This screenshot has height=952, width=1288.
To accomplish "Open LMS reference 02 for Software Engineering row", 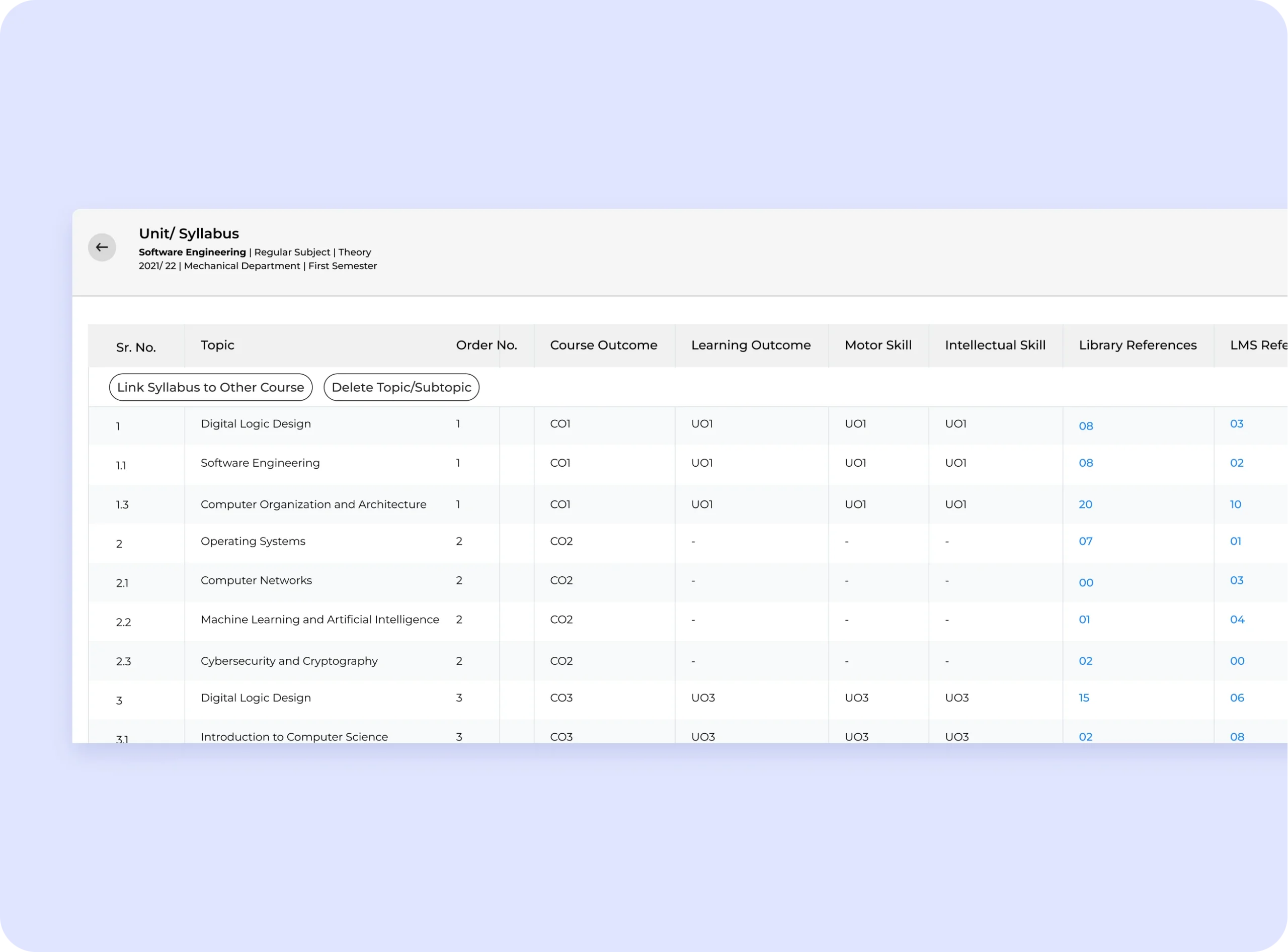I will tap(1236, 463).
